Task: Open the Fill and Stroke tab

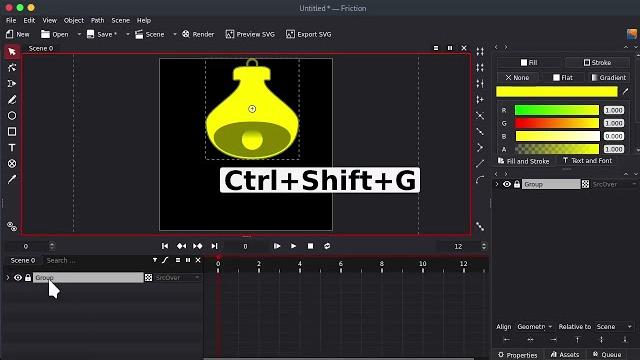Action: pyautogui.click(x=523, y=161)
